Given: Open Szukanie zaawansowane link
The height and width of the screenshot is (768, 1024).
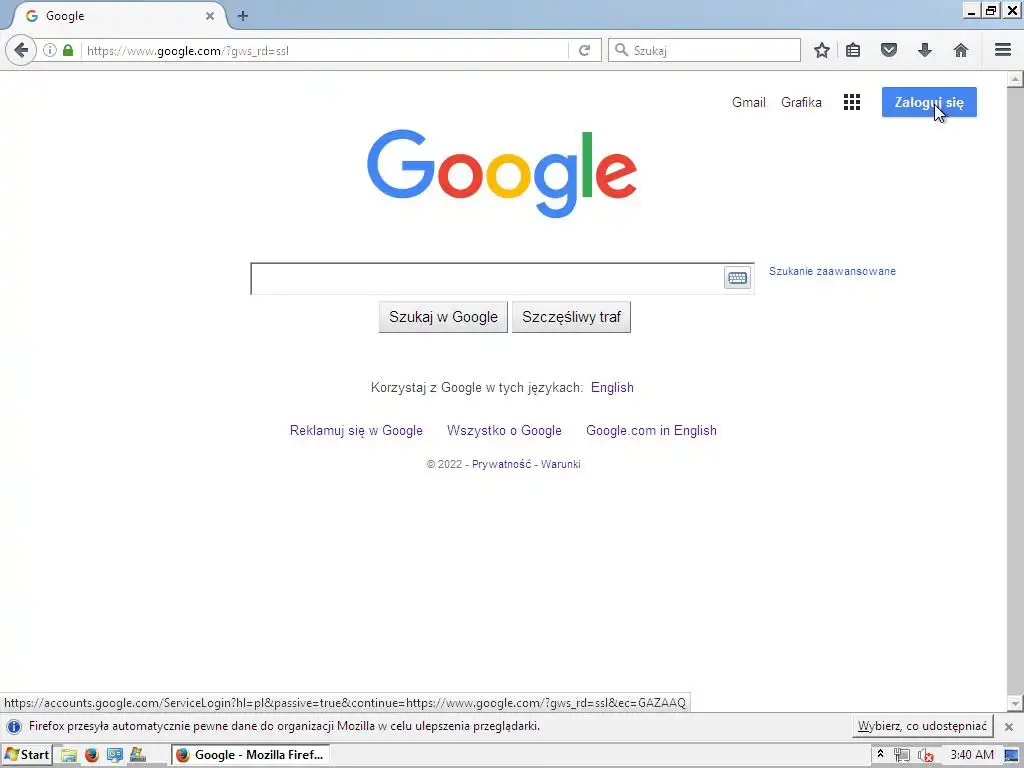Looking at the screenshot, I should [x=832, y=271].
